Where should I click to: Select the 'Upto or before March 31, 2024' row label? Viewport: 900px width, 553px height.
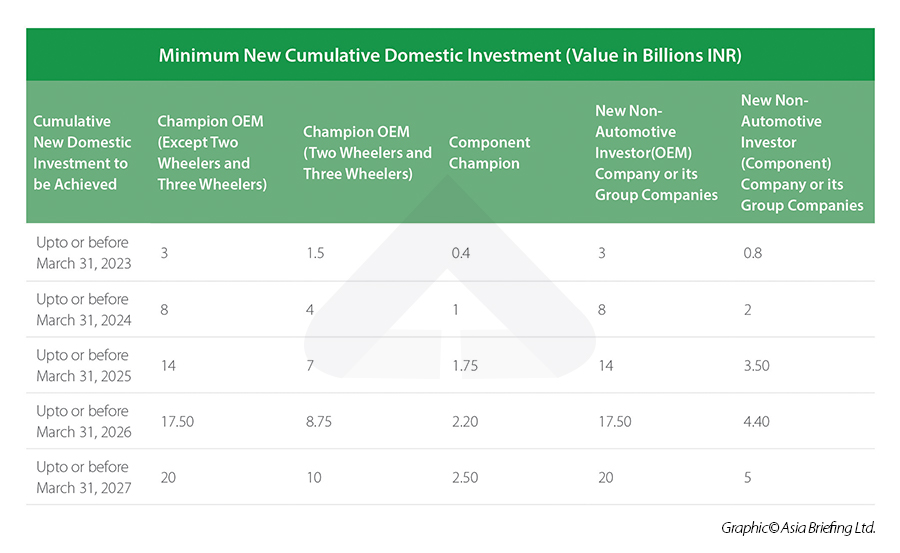[x=84, y=310]
